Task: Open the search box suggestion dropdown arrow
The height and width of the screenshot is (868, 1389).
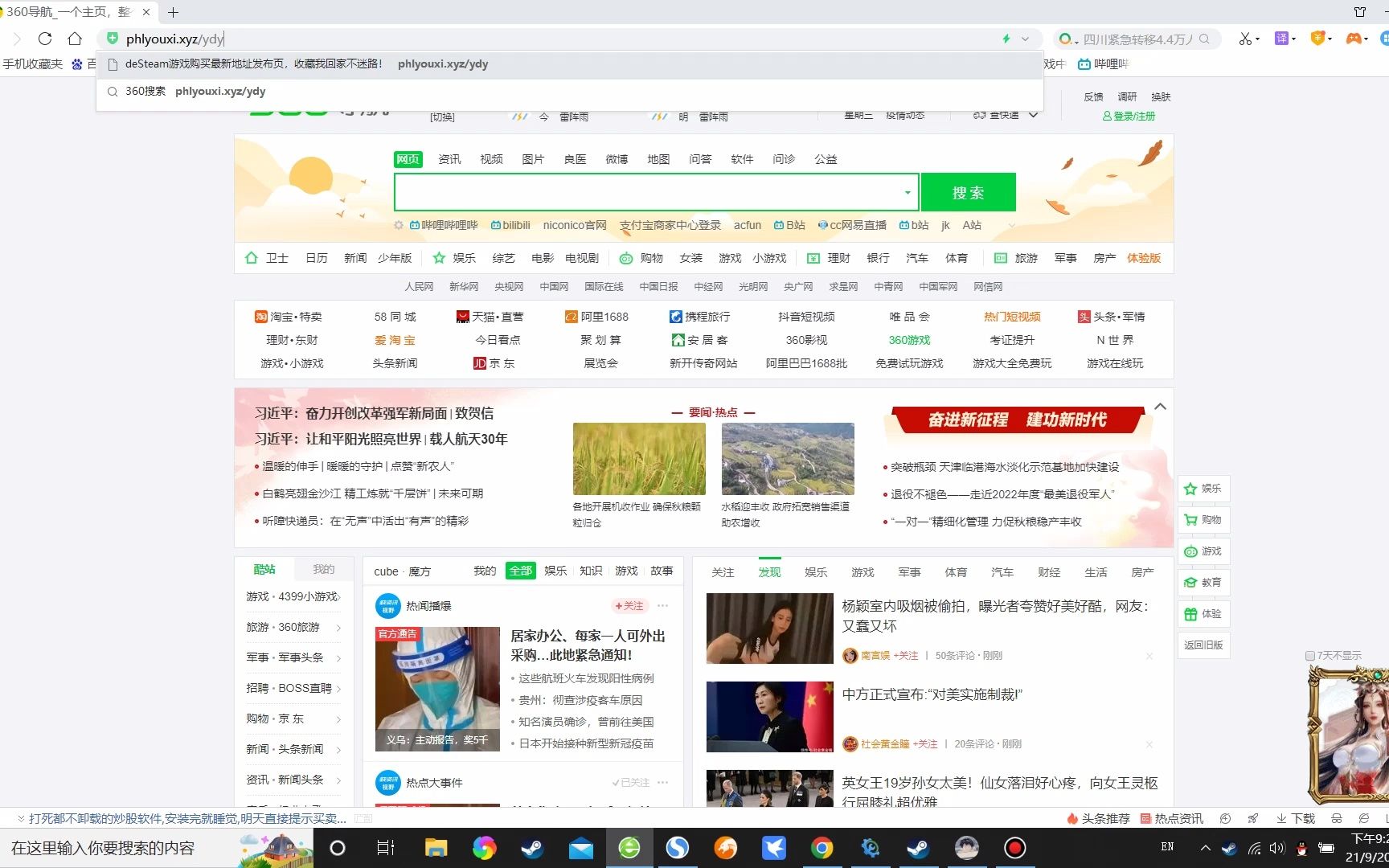Action: pyautogui.click(x=908, y=193)
